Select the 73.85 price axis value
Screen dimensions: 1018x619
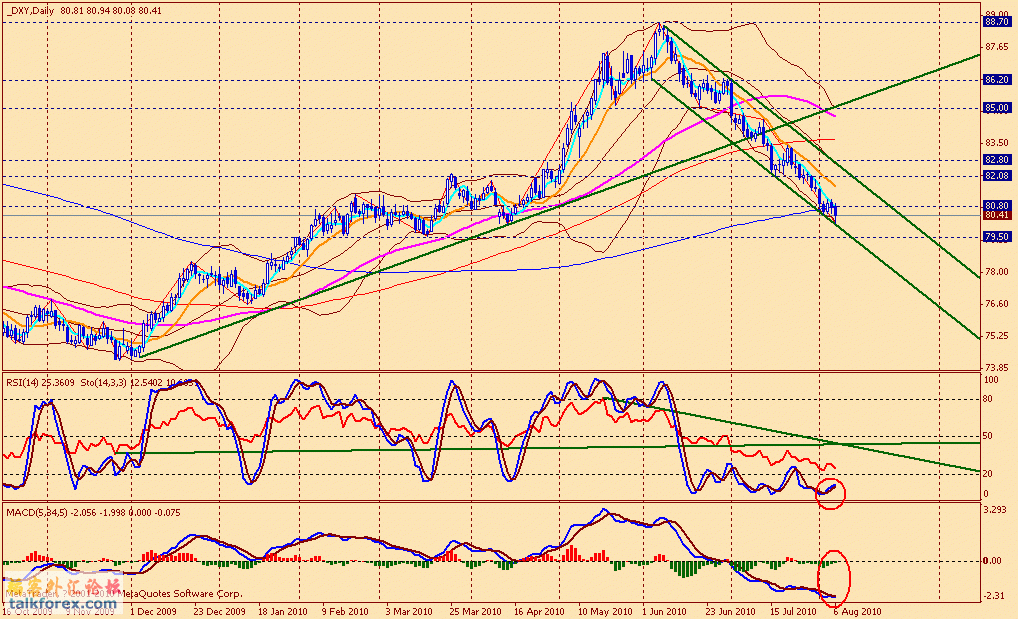pyautogui.click(x=997, y=367)
